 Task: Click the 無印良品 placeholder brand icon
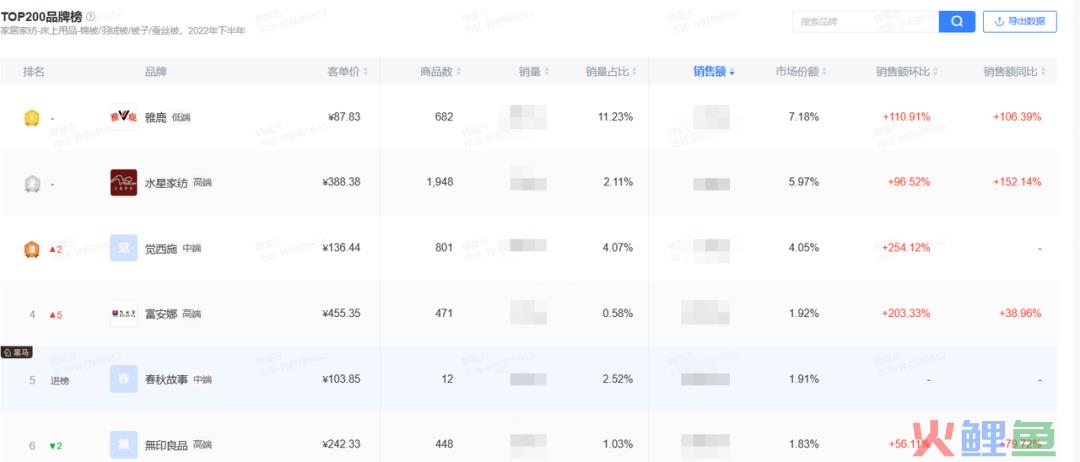click(x=123, y=445)
